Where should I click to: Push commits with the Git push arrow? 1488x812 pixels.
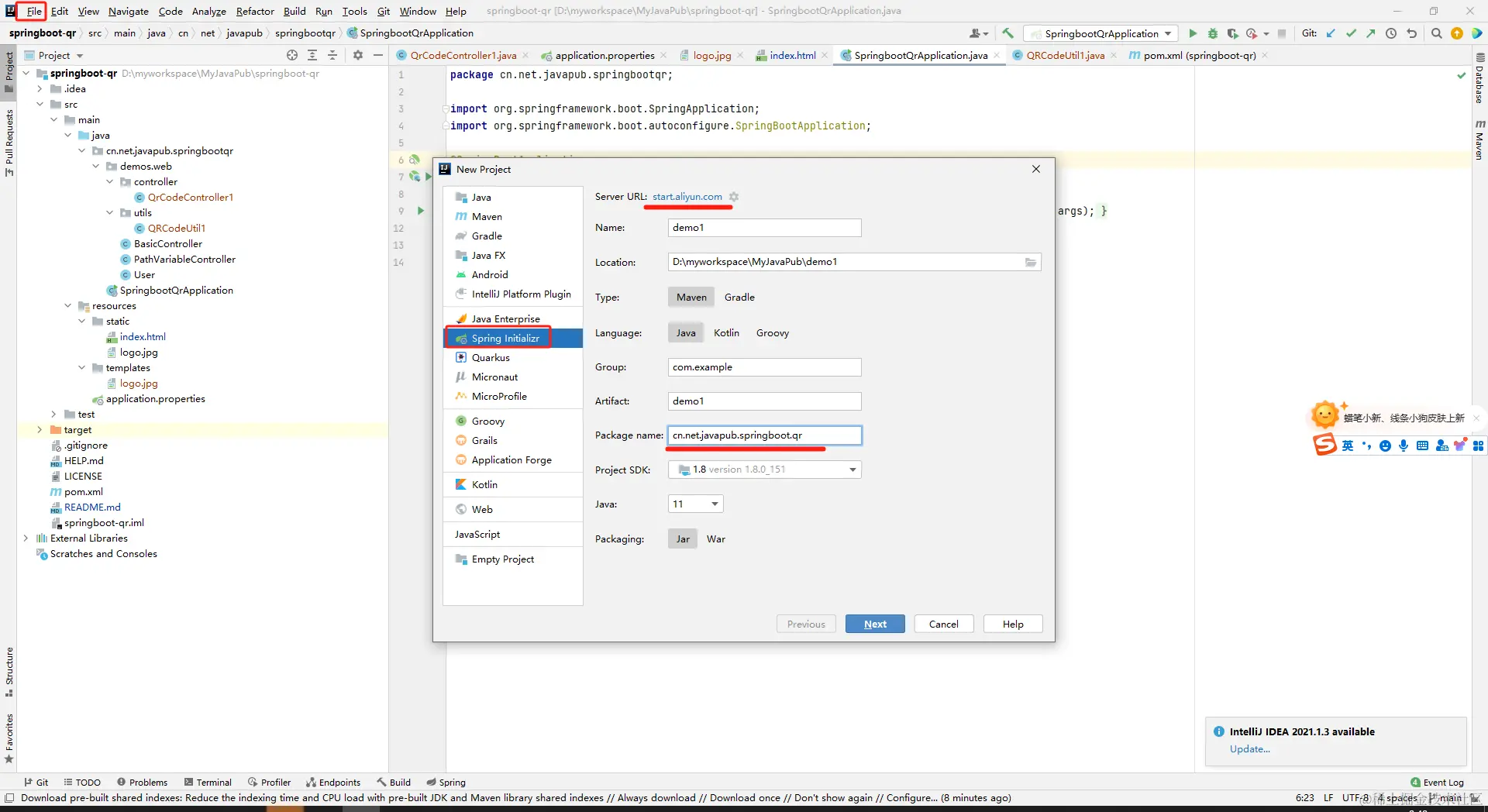point(1371,33)
